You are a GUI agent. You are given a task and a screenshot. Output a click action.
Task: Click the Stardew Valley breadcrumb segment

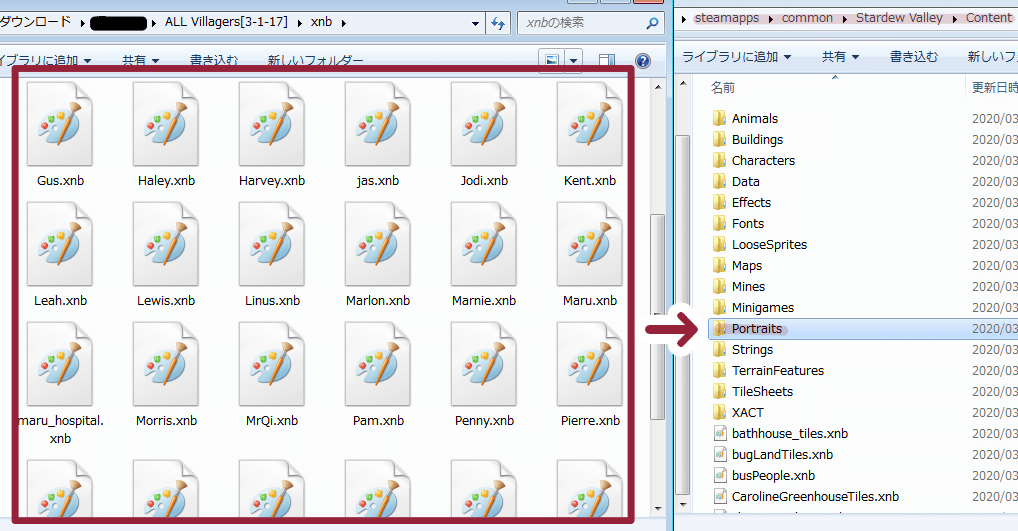click(x=899, y=18)
